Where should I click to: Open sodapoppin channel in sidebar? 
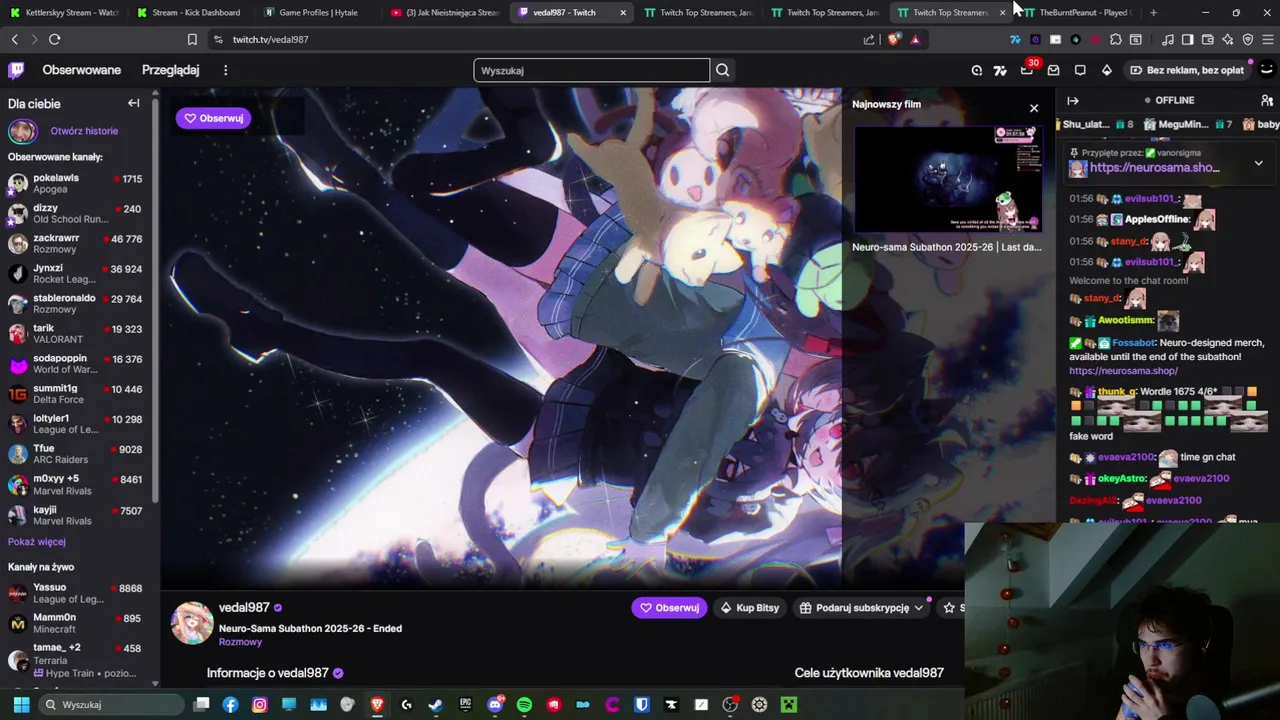pos(78,364)
